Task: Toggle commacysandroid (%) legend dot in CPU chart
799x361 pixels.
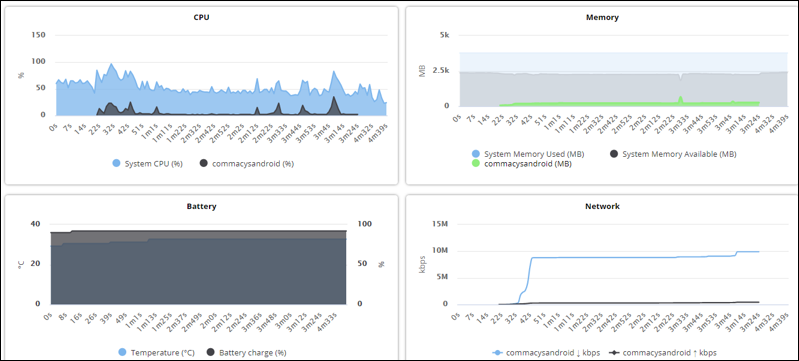Action: (204, 164)
